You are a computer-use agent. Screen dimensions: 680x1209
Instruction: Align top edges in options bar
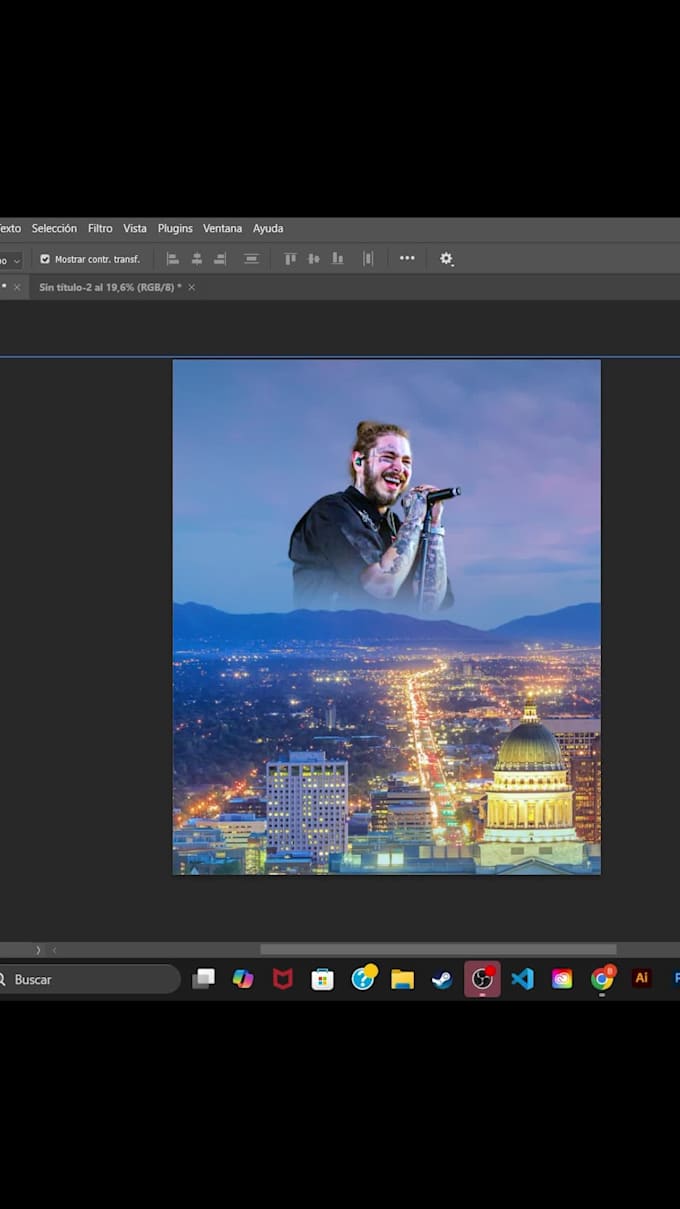click(290, 259)
